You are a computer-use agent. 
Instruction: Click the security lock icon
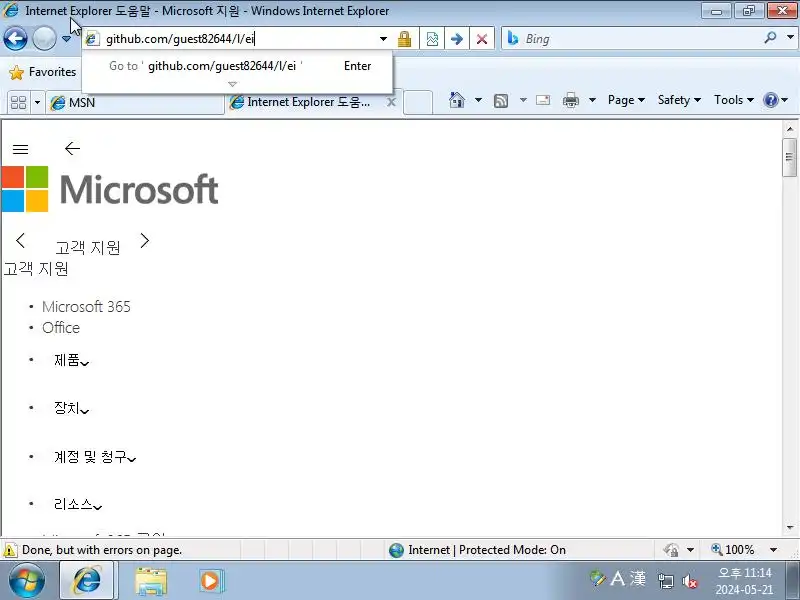coord(404,39)
